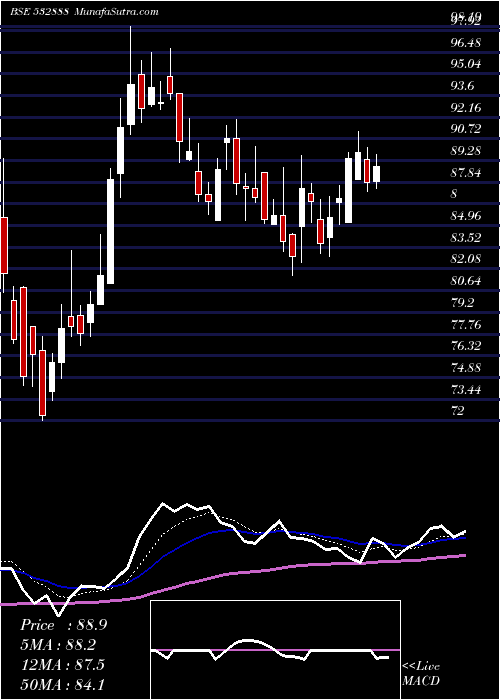Select the 84.96 price axis label
The height and width of the screenshot is (700, 500).
pos(466,216)
